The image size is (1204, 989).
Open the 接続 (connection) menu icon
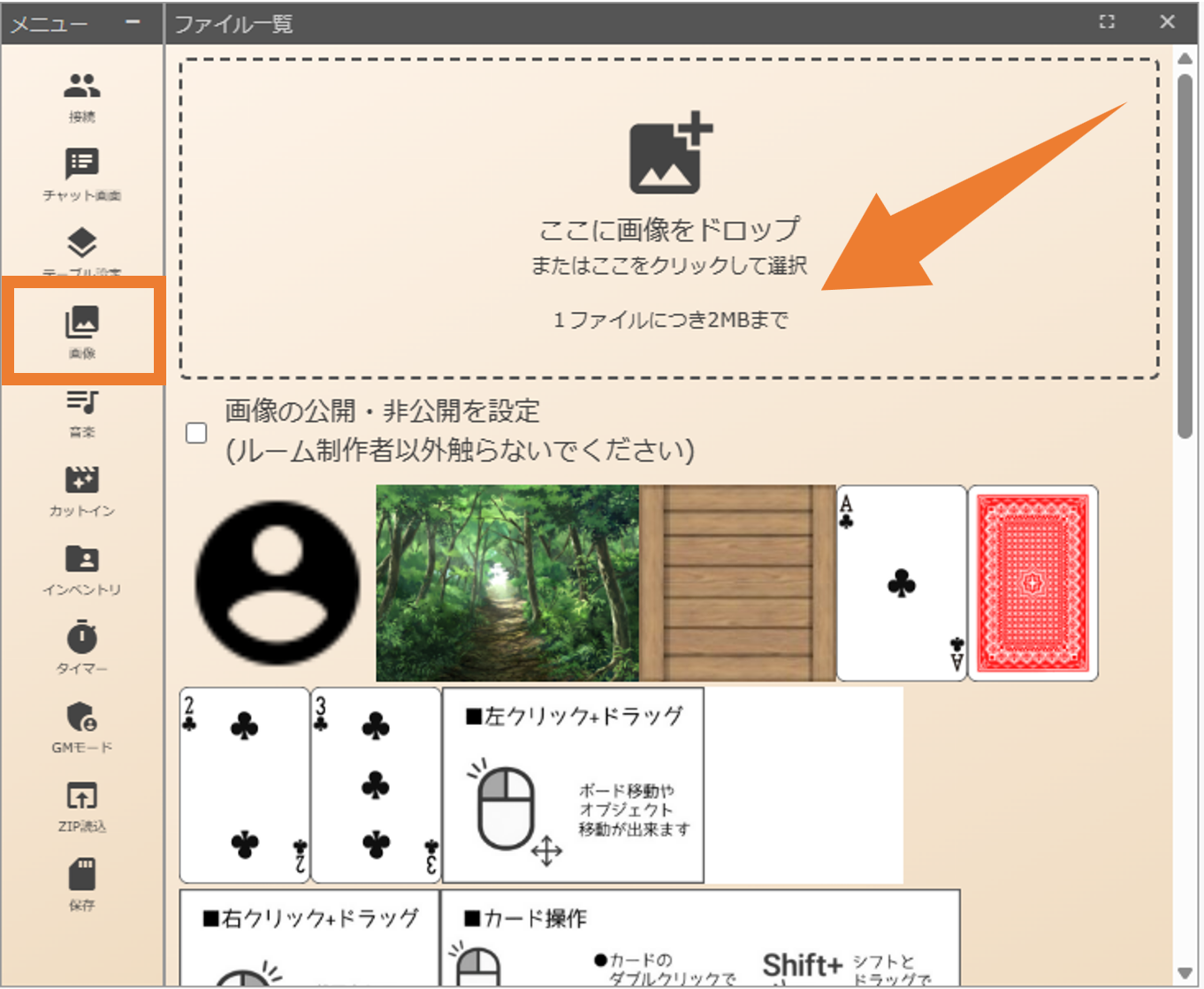pyautogui.click(x=81, y=87)
